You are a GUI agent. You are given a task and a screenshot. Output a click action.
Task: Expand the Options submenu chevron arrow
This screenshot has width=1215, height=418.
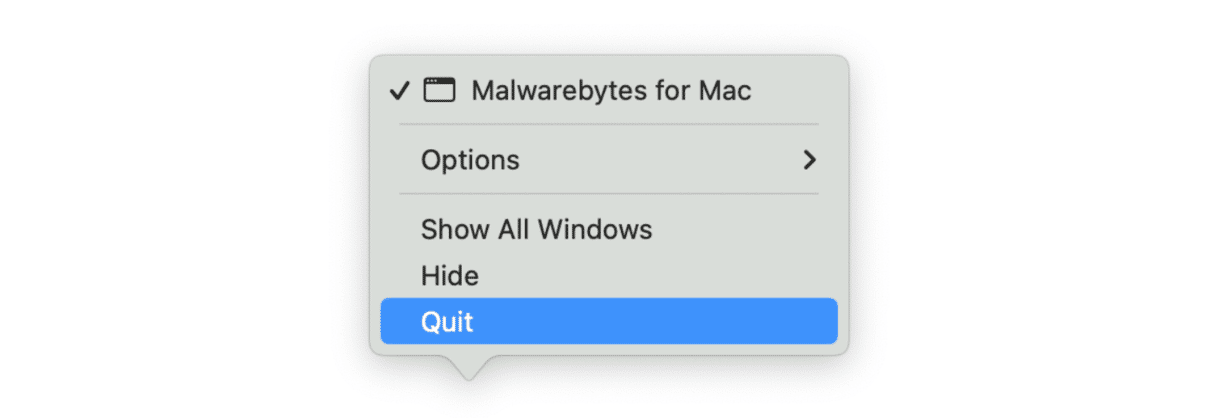point(810,160)
